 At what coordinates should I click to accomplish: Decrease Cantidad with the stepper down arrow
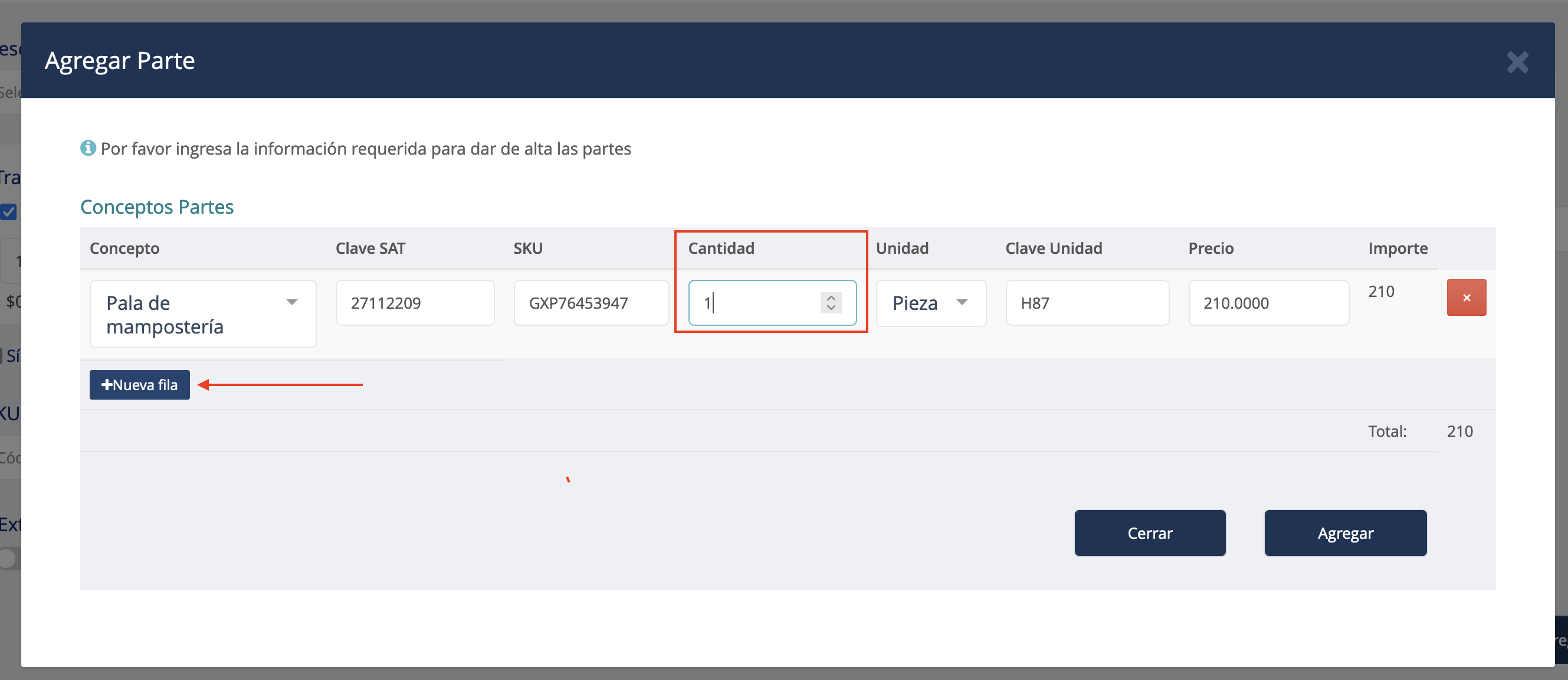tap(830, 307)
